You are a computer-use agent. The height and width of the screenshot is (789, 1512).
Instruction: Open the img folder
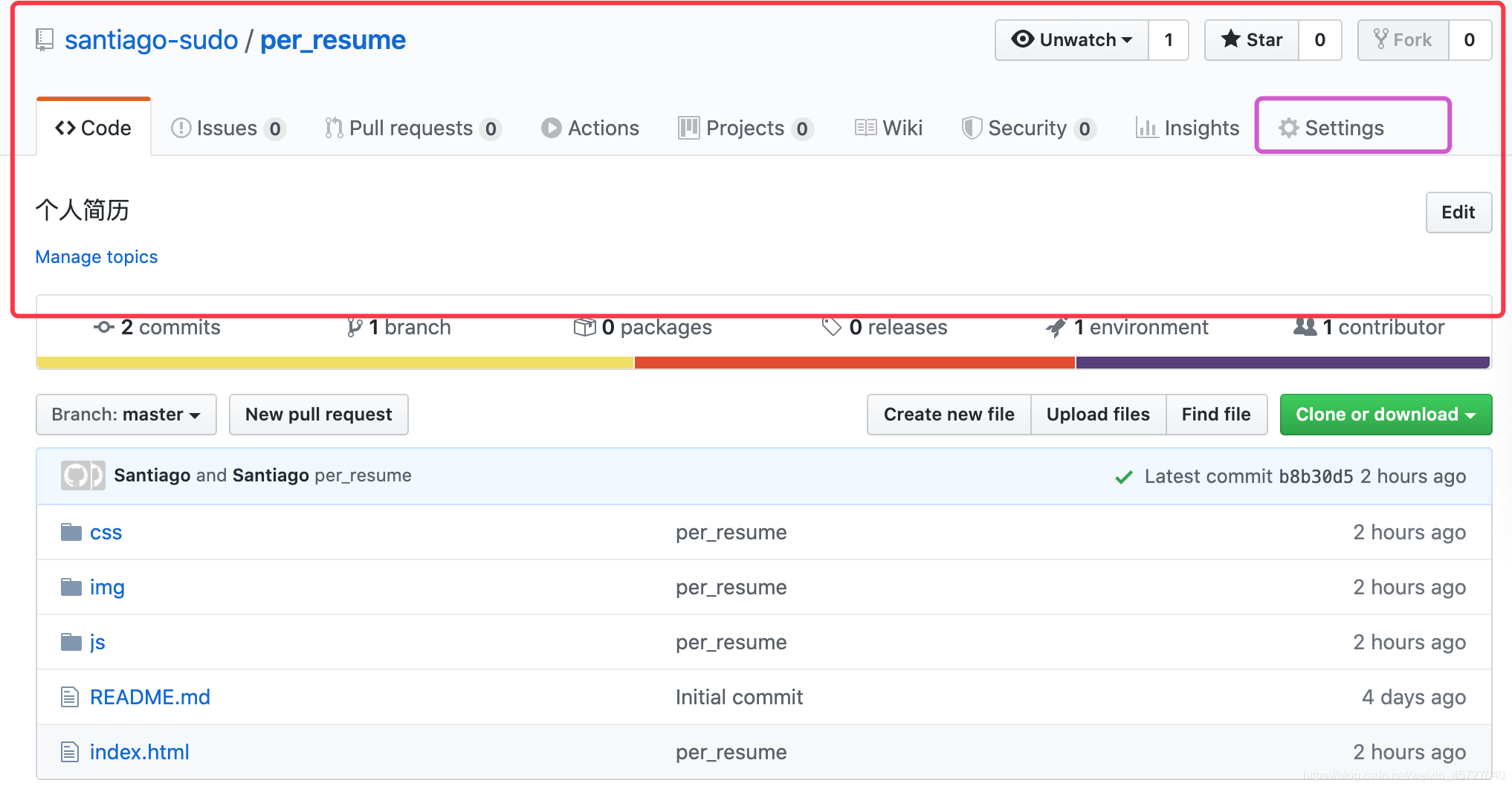pyautogui.click(x=107, y=588)
